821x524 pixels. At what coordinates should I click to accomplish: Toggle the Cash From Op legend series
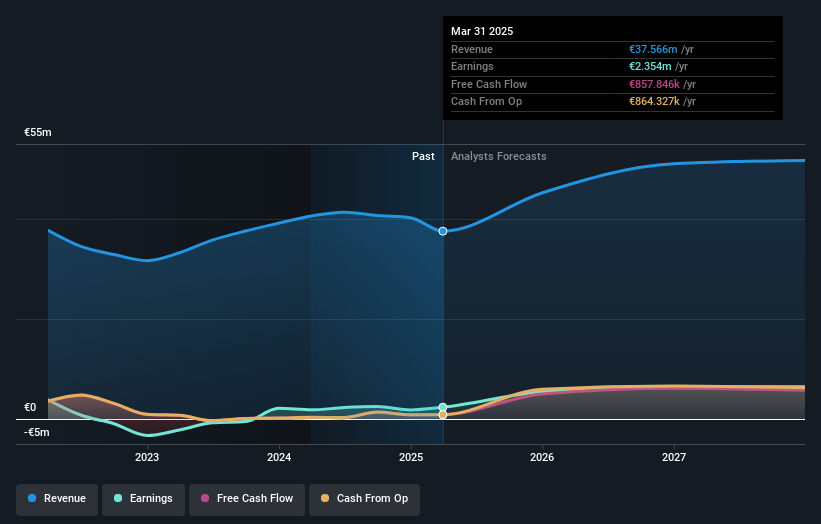[x=364, y=499]
